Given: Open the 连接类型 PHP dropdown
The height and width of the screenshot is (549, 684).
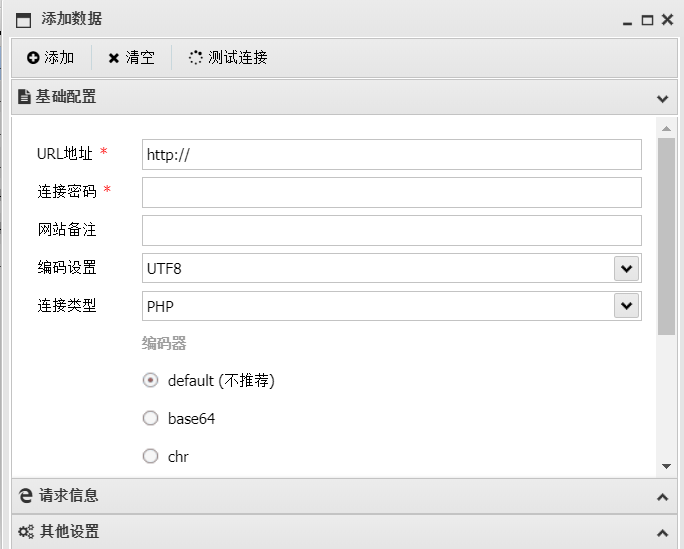Looking at the screenshot, I should (626, 306).
